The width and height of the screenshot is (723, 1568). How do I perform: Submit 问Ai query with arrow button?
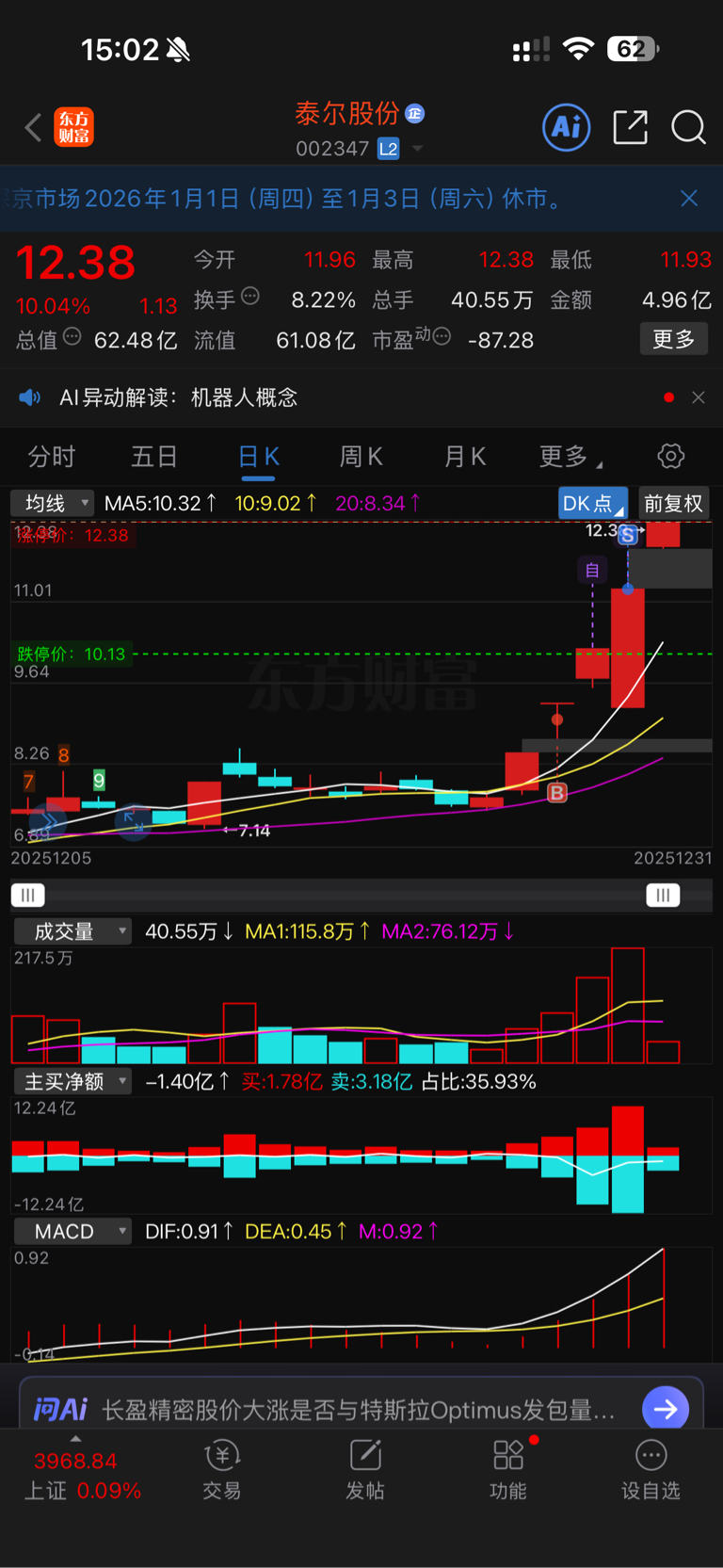[x=666, y=1409]
